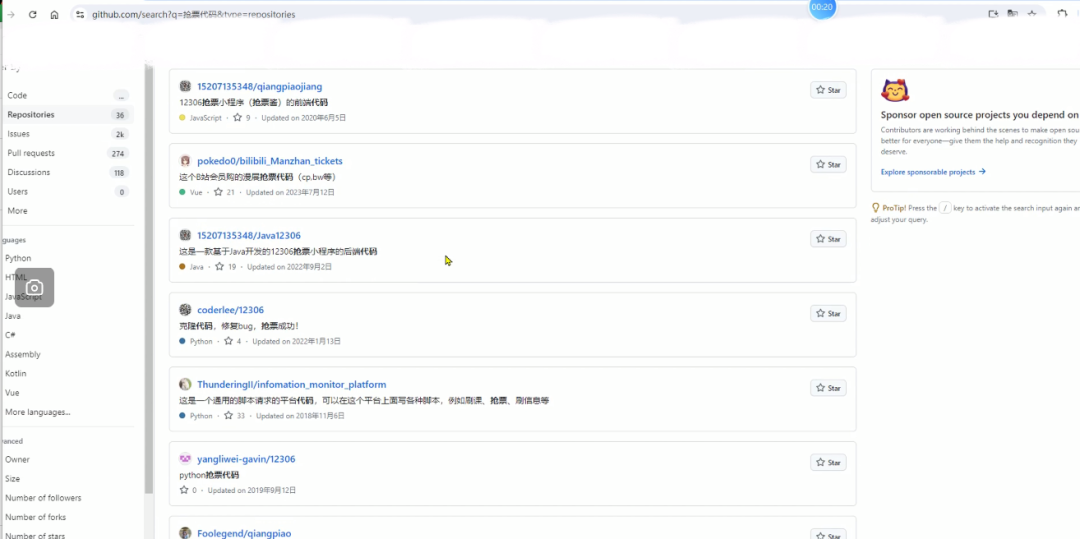Open Explore sponsorable projects link
This screenshot has height=539, width=1080.
point(933,171)
